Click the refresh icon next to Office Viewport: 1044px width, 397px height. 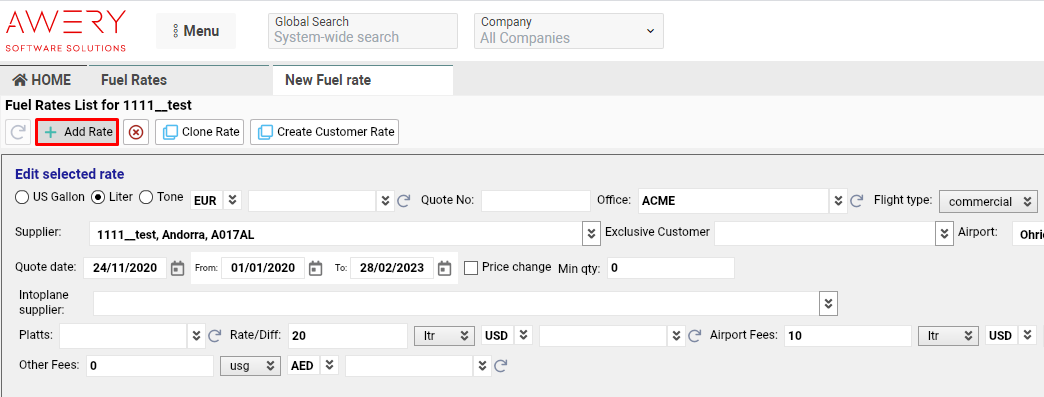[858, 200]
